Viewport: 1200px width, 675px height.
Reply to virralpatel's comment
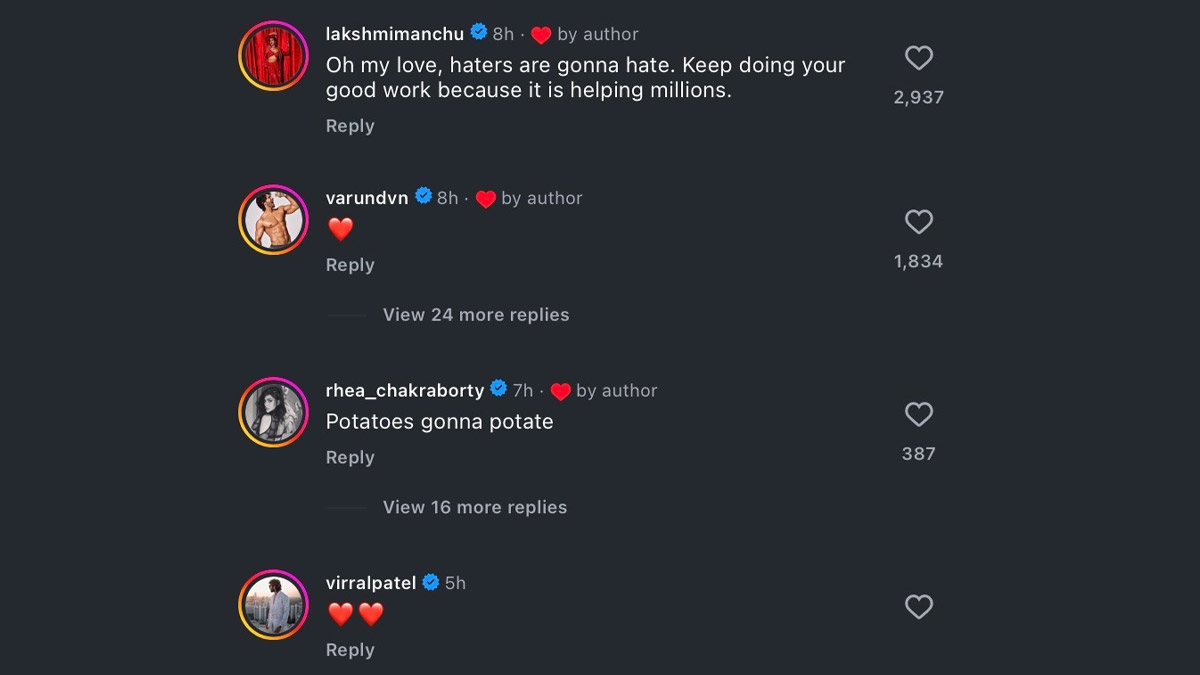pos(350,650)
